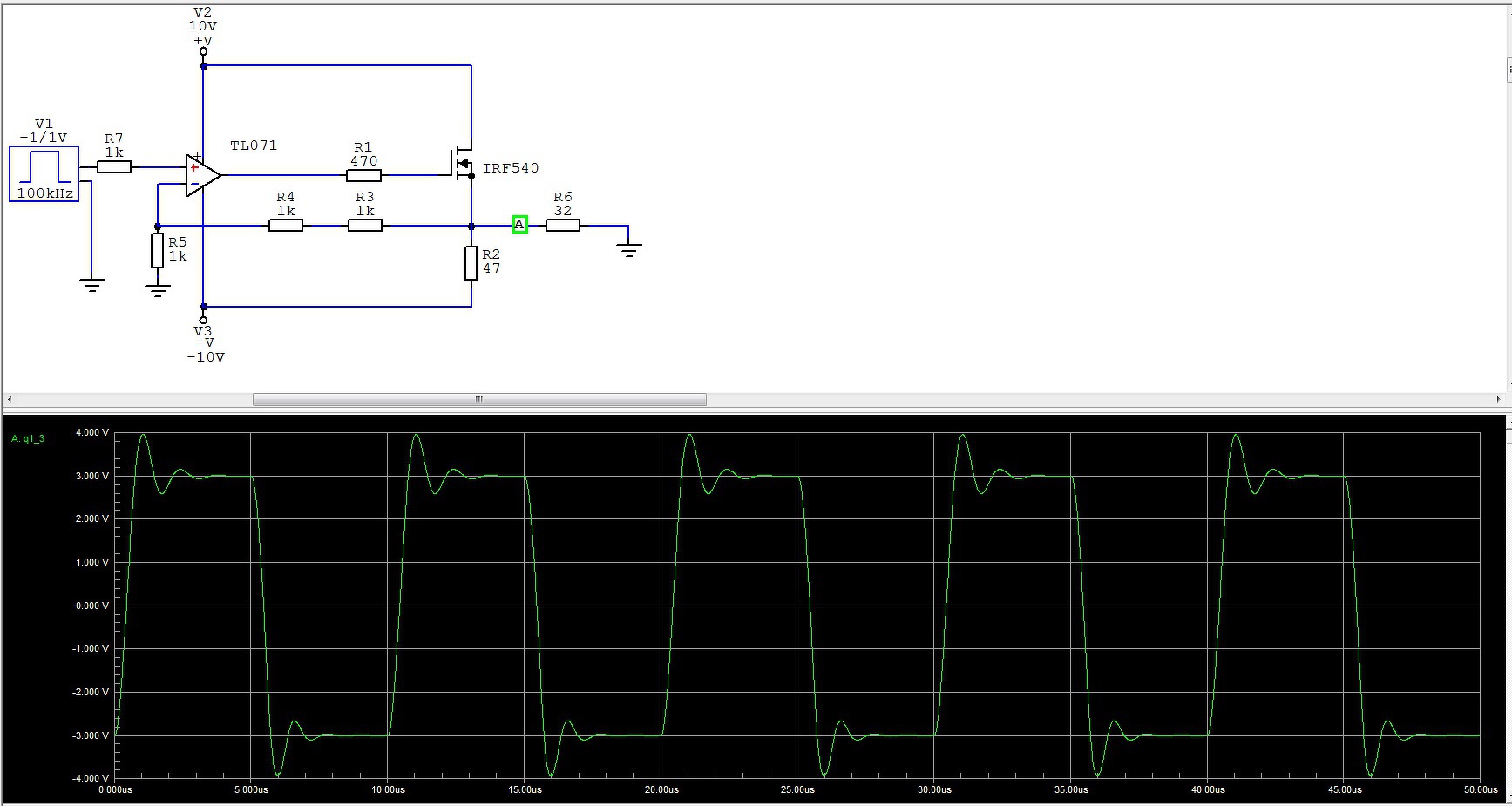Click the '0.000 V' axis label

(x=92, y=606)
